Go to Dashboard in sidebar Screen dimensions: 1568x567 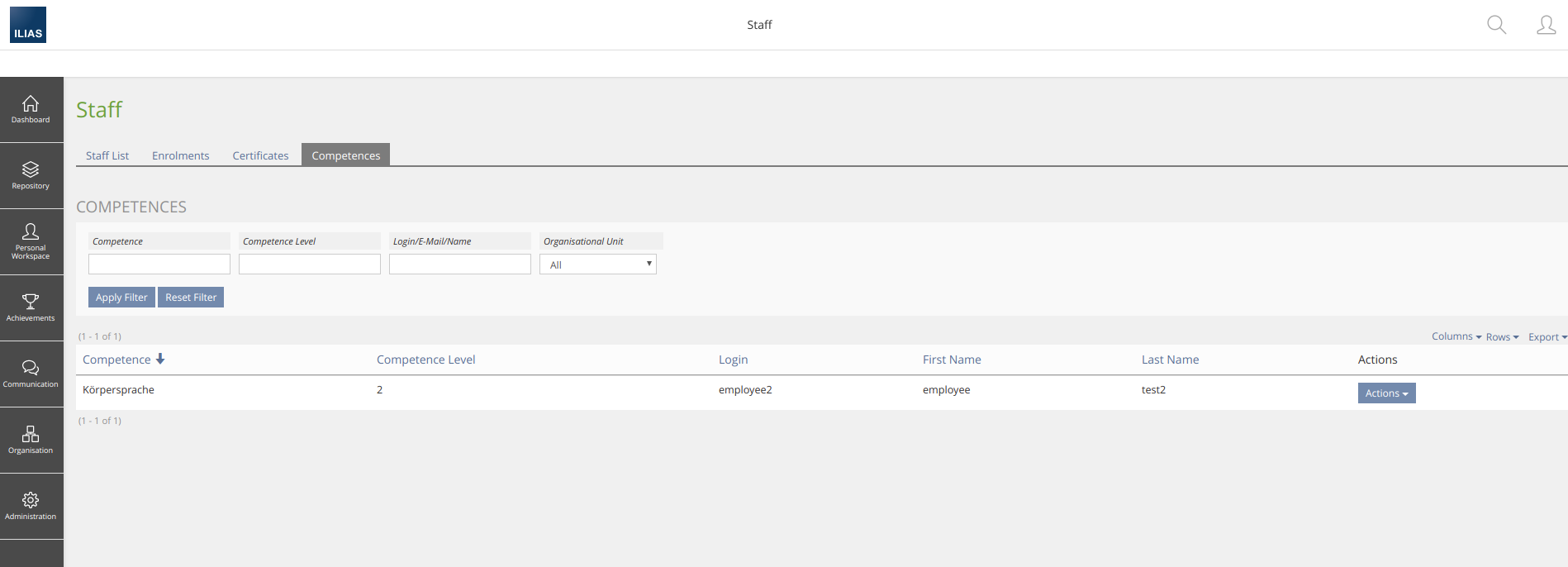click(31, 109)
